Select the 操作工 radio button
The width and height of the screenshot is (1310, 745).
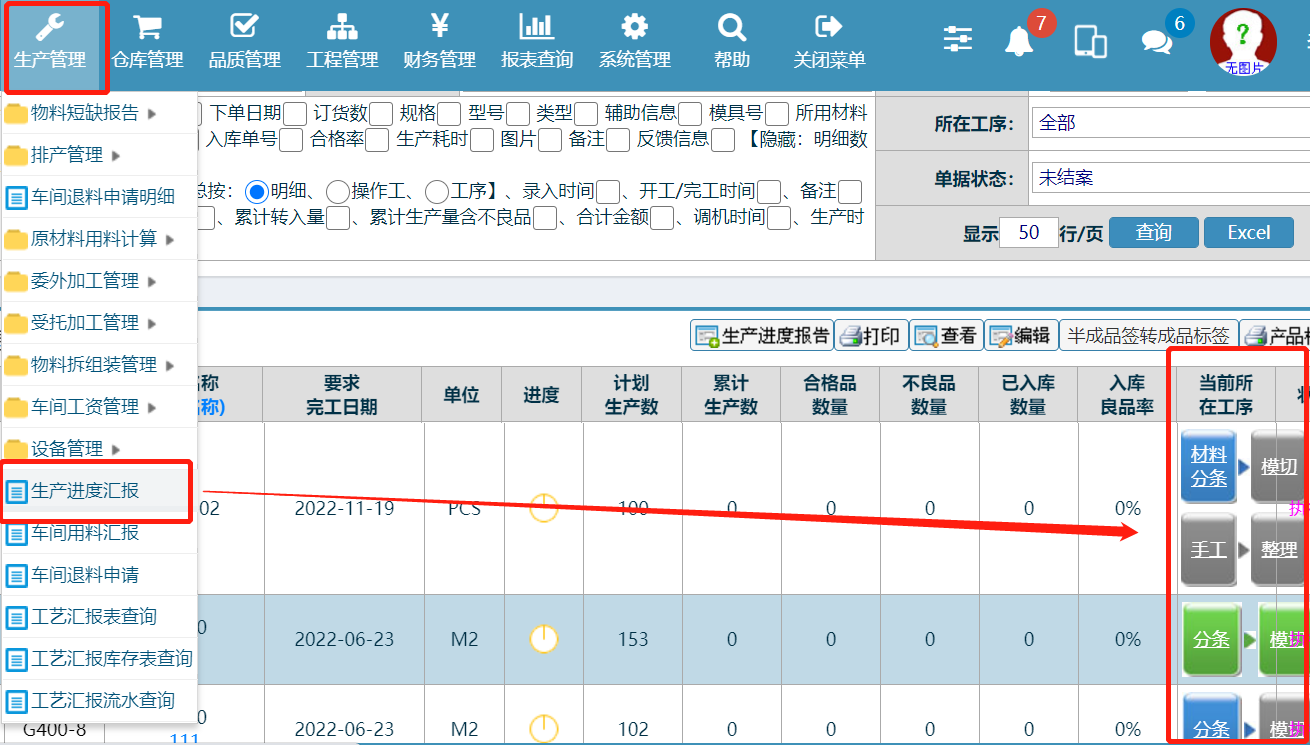[338, 191]
